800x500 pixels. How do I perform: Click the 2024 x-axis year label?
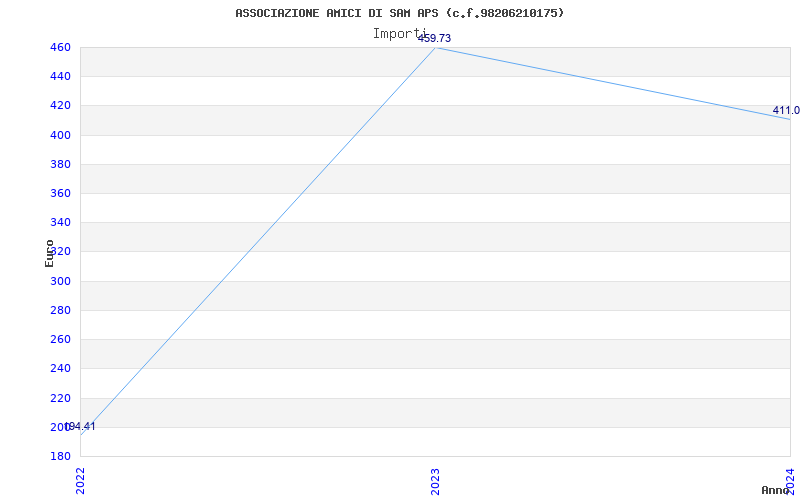[x=790, y=480]
